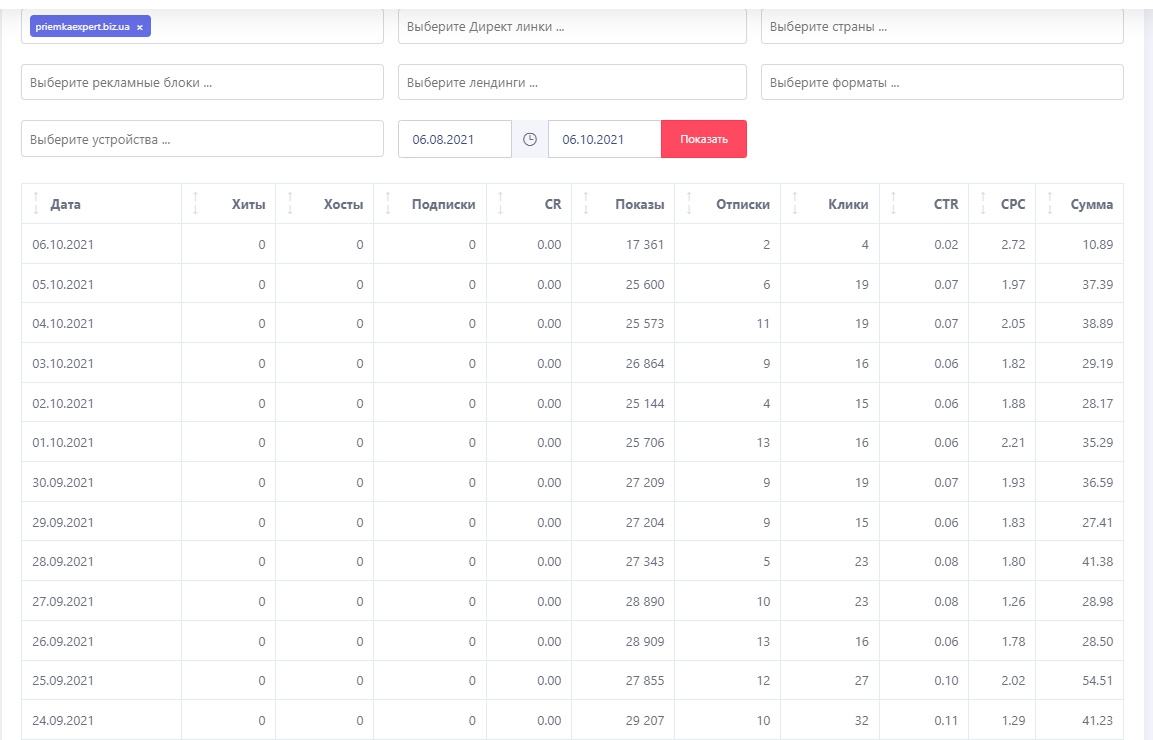The width and height of the screenshot is (1153, 740).
Task: Click the end date field 06.10.2021
Action: pos(603,139)
